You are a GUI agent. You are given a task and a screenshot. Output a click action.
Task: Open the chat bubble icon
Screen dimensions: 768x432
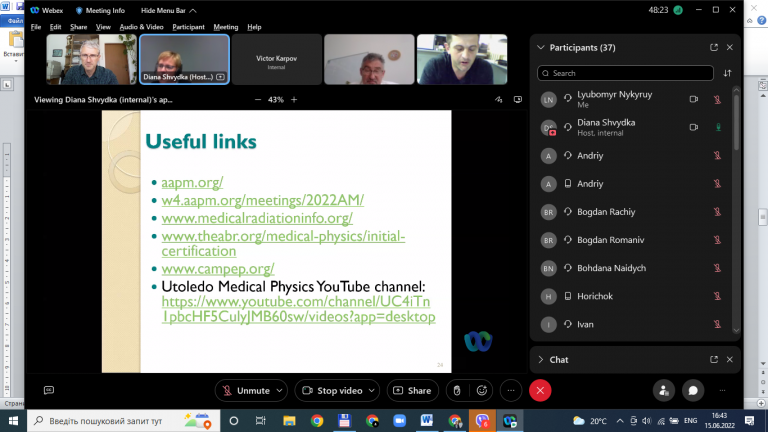pyautogui.click(x=693, y=390)
